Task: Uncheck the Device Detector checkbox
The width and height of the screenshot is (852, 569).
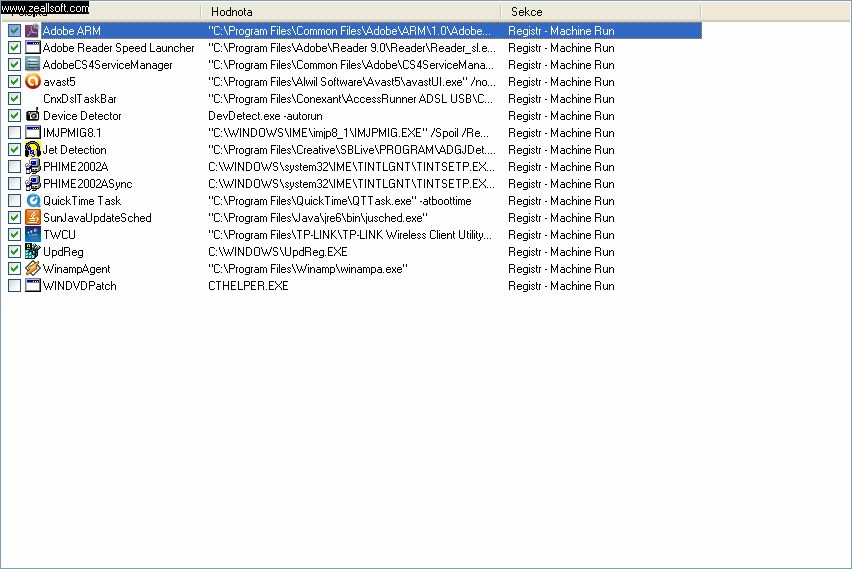Action: pyautogui.click(x=15, y=116)
